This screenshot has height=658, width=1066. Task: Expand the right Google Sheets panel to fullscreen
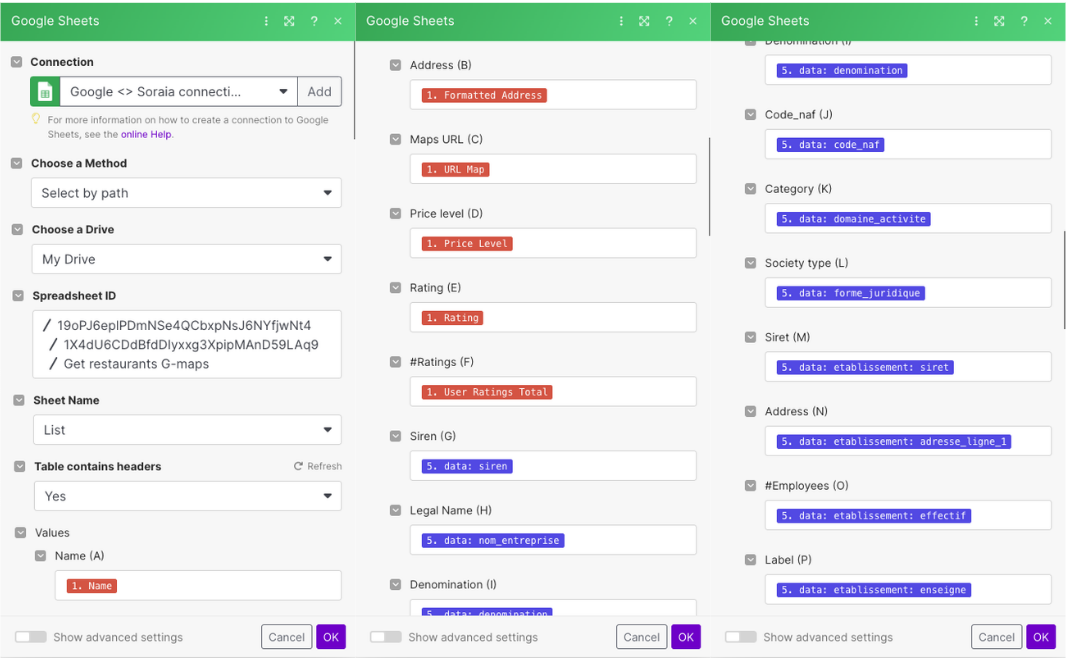999,21
